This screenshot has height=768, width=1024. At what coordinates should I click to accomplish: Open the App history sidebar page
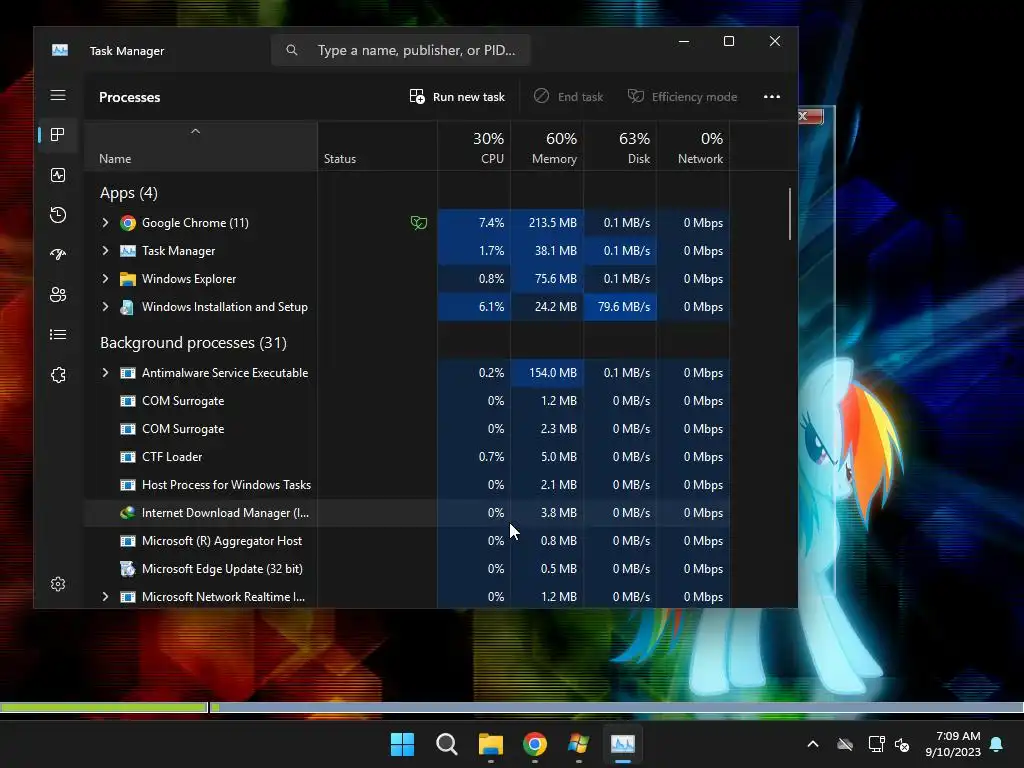(57, 215)
